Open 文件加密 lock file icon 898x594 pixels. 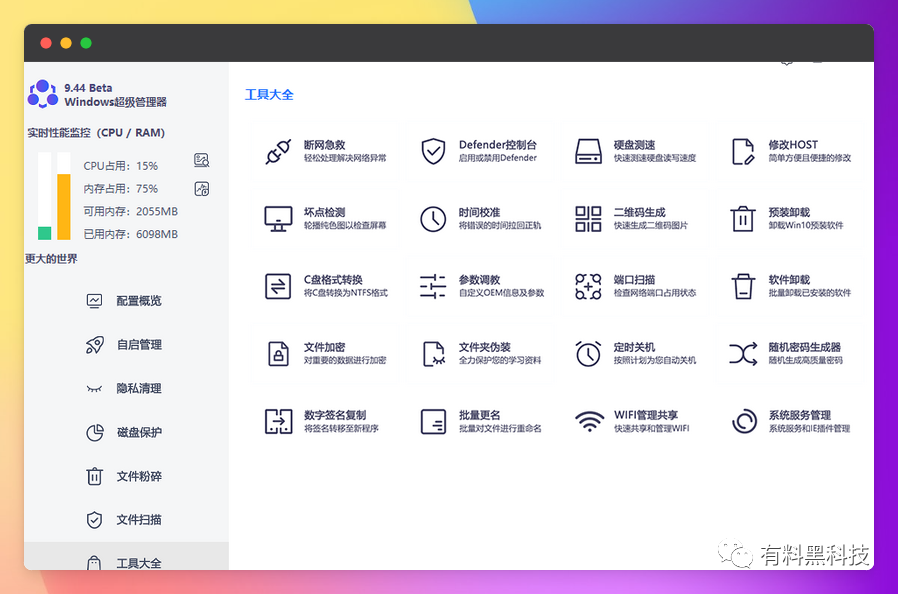(x=278, y=353)
